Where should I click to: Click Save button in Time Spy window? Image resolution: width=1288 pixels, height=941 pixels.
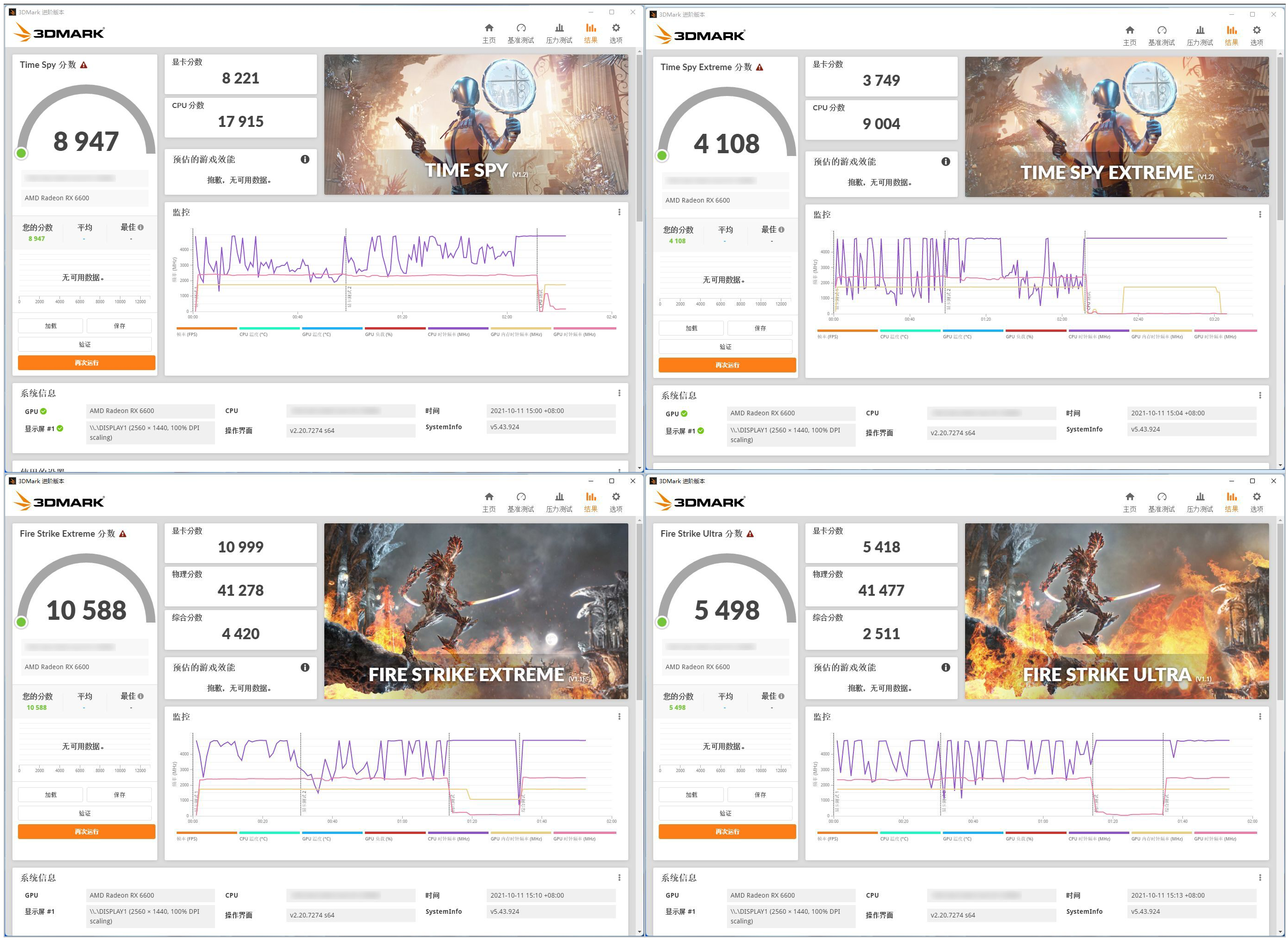(119, 326)
